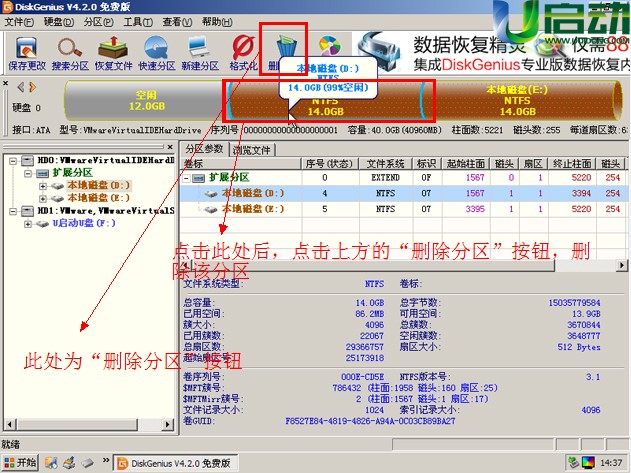Click the 卷标 column header
Screen dimensions: 631x473
[x=241, y=163]
